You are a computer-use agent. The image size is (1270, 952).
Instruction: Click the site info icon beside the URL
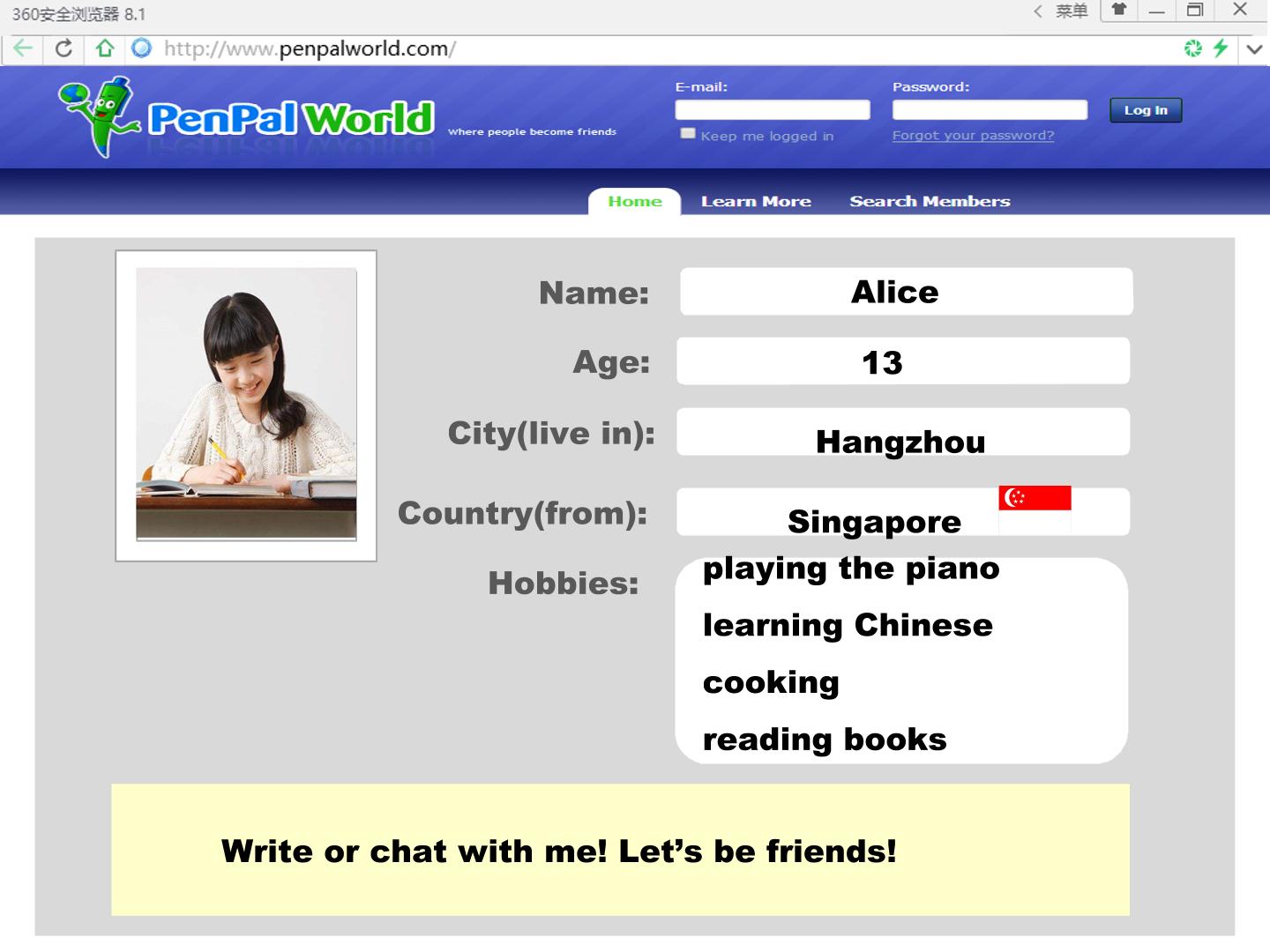click(141, 48)
